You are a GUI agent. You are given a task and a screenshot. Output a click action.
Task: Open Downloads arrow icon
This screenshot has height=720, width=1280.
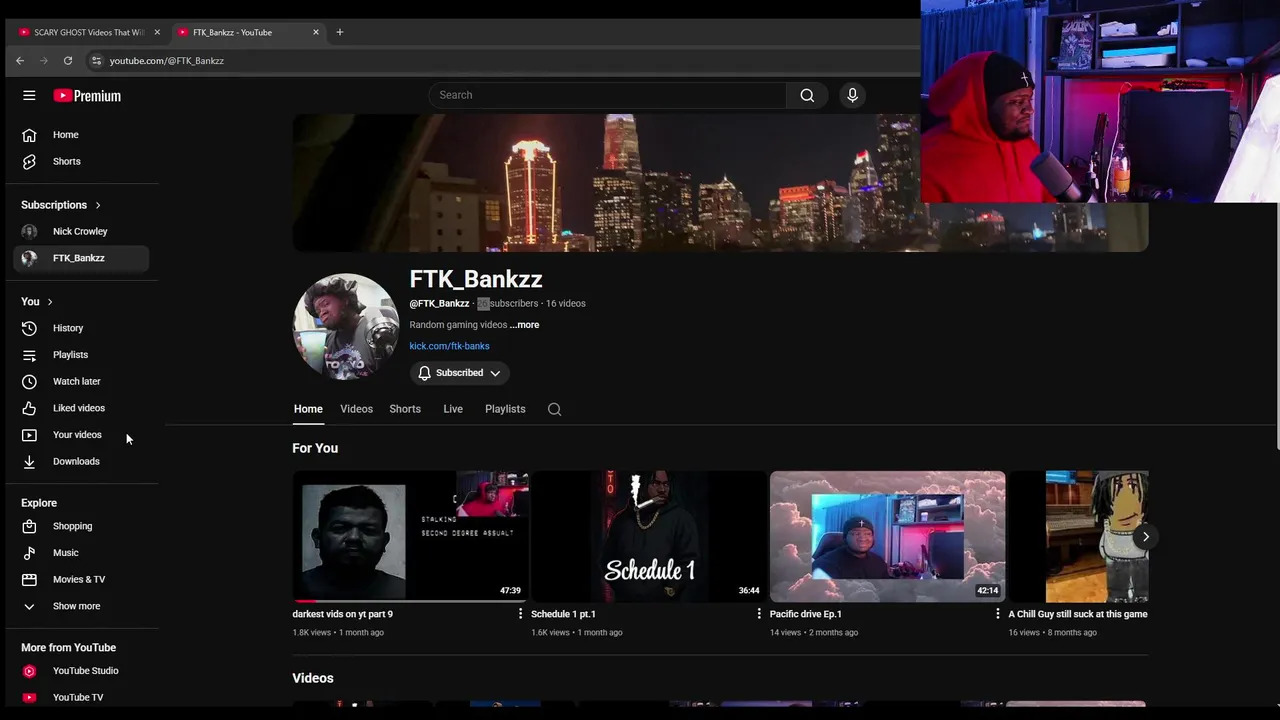[29, 461]
